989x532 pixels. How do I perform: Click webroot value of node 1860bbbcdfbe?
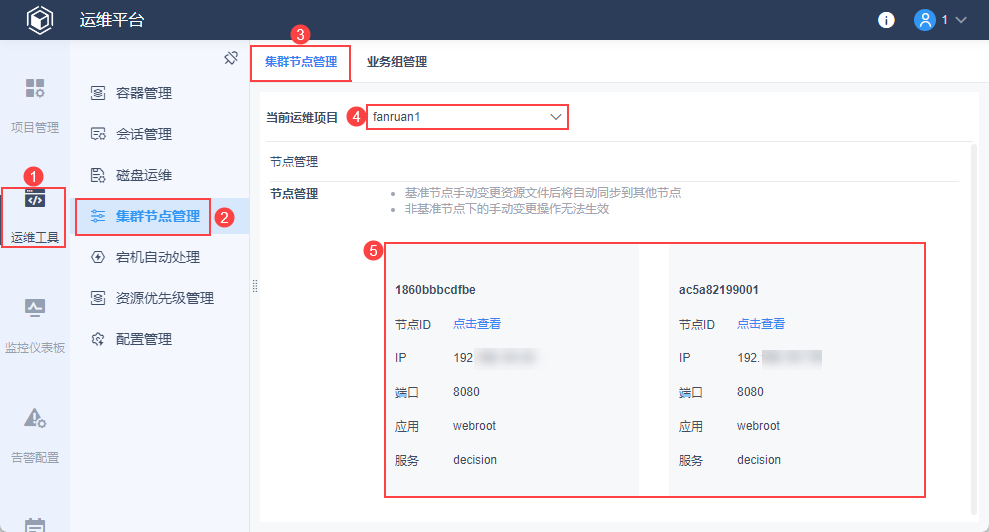pos(474,426)
